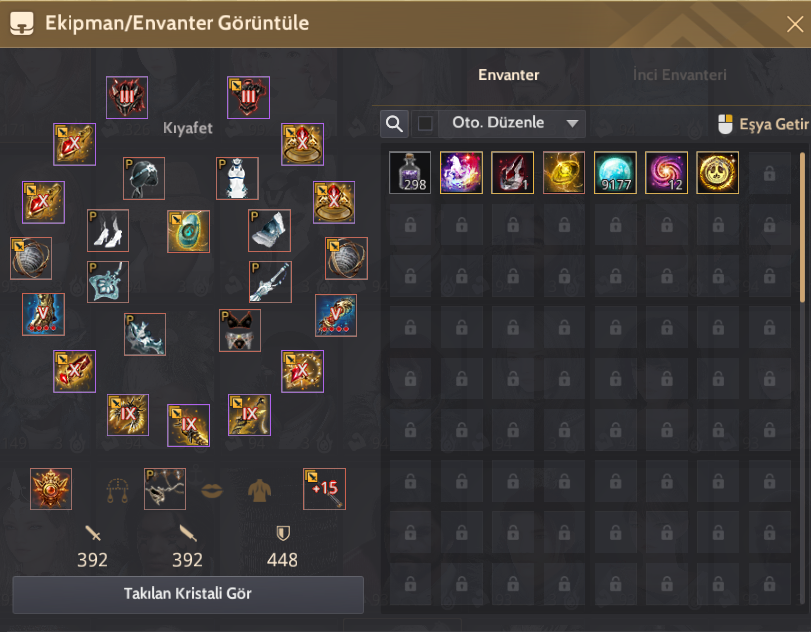
Task: Click the teal orb item showing 9177
Action: (x=615, y=173)
